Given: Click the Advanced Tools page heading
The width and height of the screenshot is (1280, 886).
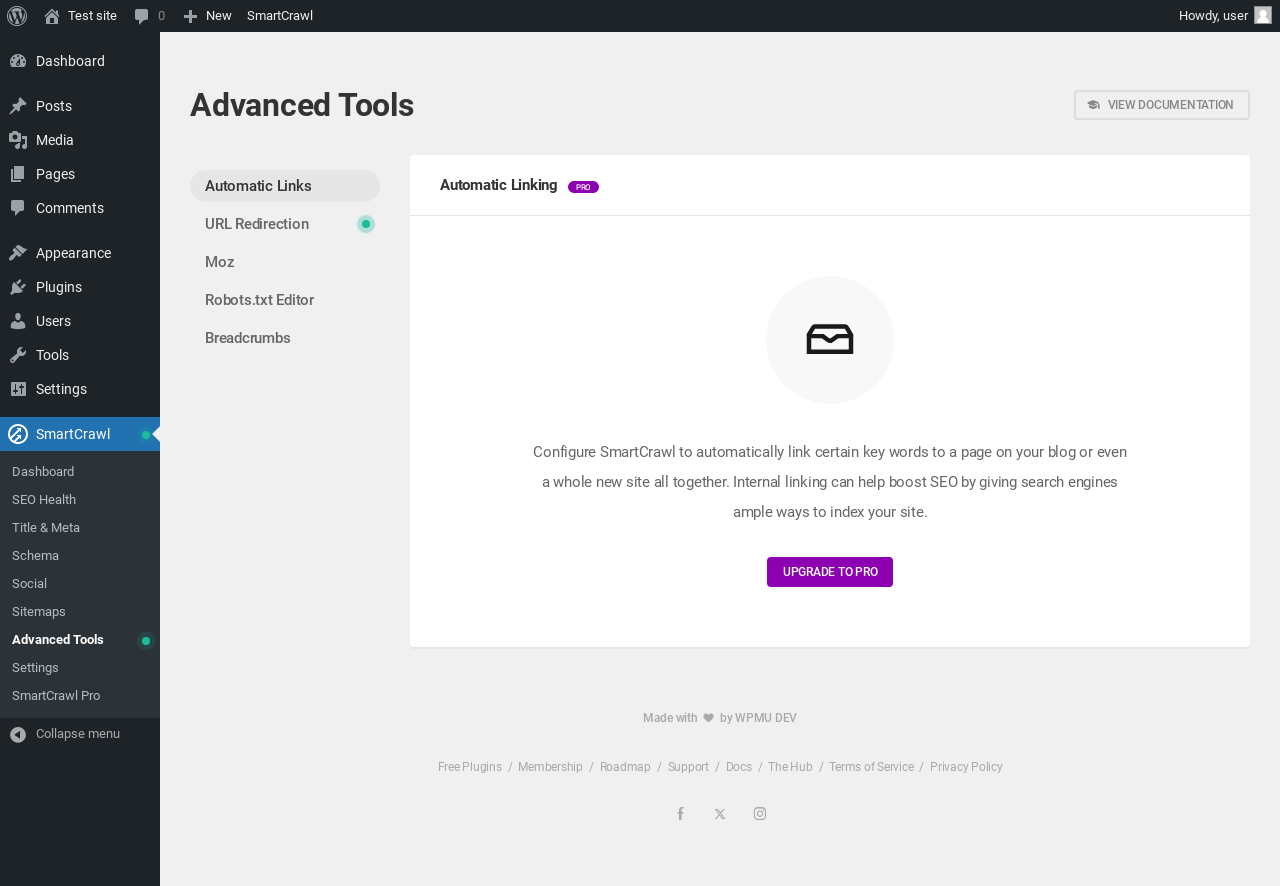Looking at the screenshot, I should (302, 105).
